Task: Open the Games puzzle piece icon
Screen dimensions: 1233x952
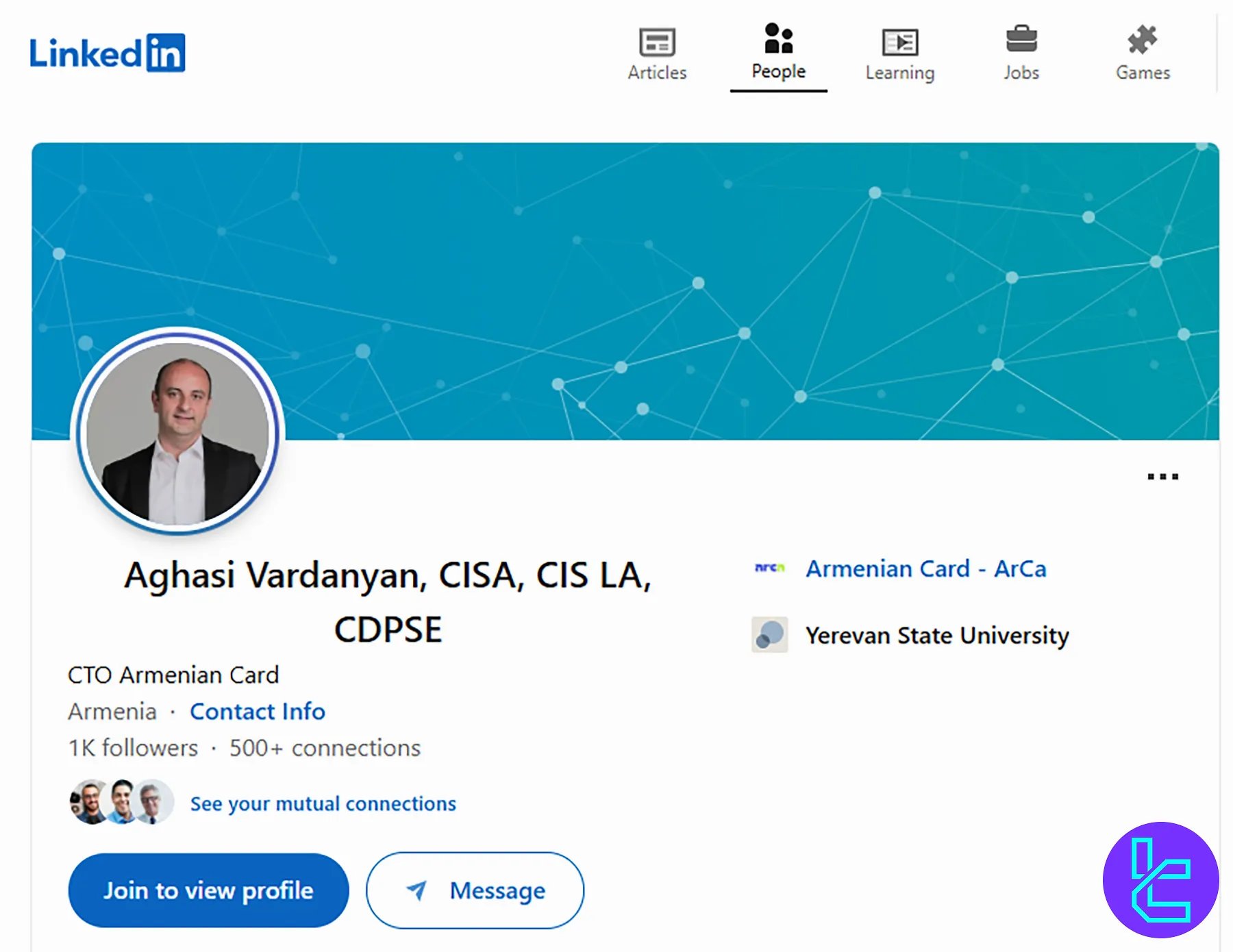Action: click(x=1143, y=40)
